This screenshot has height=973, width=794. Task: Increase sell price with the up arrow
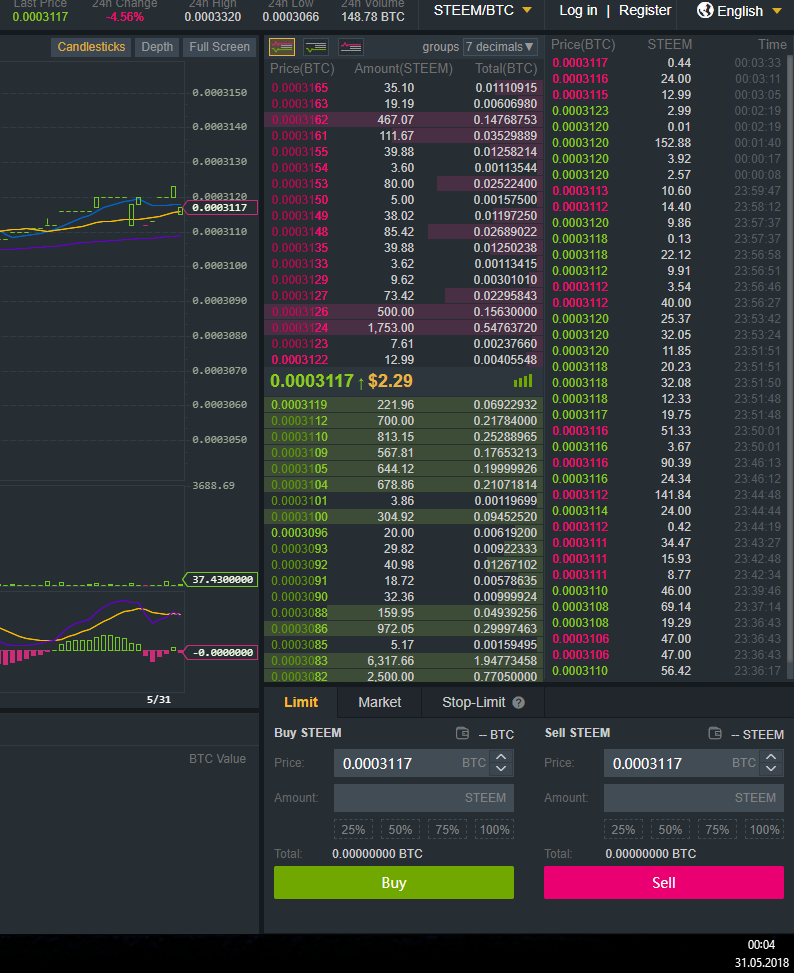pyautogui.click(x=771, y=756)
